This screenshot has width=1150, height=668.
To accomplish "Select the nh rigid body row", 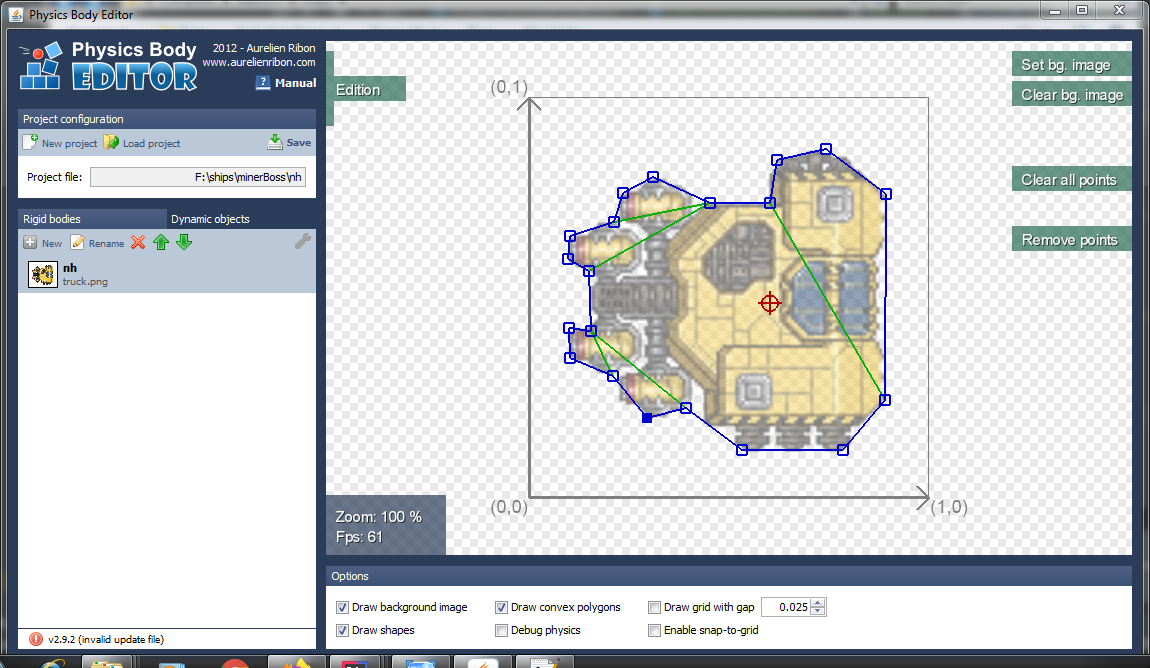I will [167, 274].
